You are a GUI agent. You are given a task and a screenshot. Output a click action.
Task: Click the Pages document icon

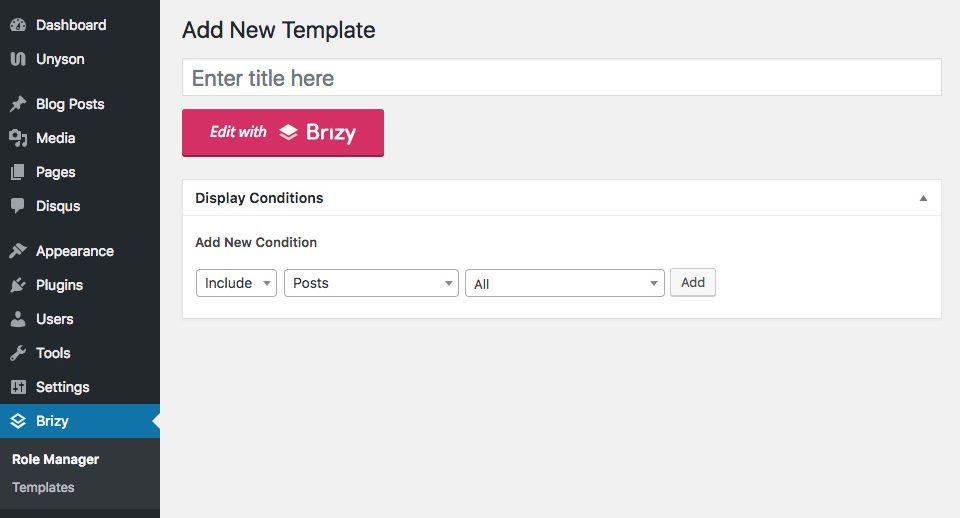click(18, 172)
